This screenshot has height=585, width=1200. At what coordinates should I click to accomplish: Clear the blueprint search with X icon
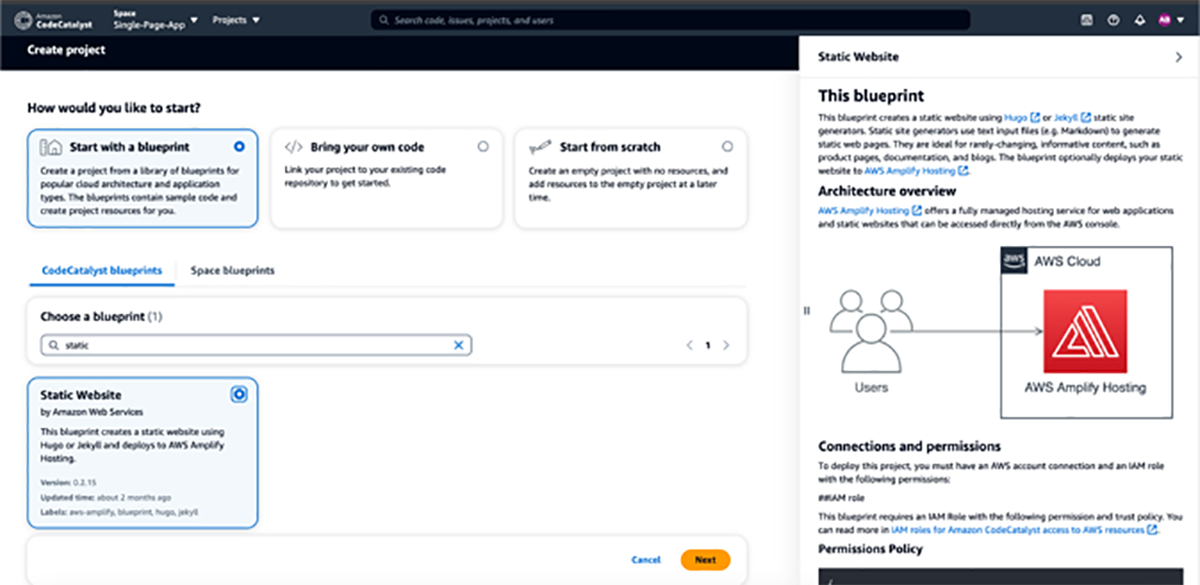459,345
